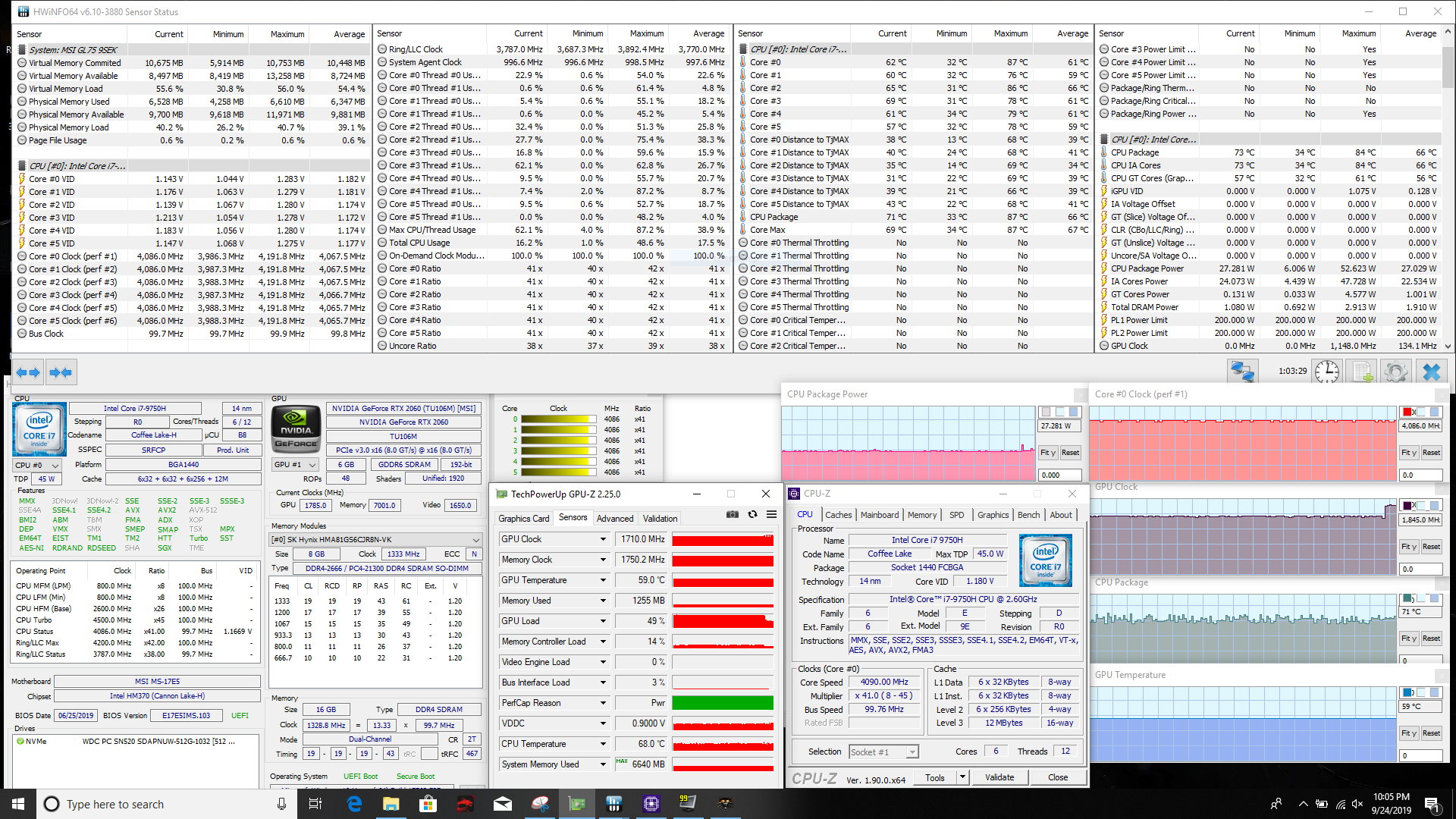Click the GPU-Z refresh icon
The height and width of the screenshot is (819, 1456).
752,514
